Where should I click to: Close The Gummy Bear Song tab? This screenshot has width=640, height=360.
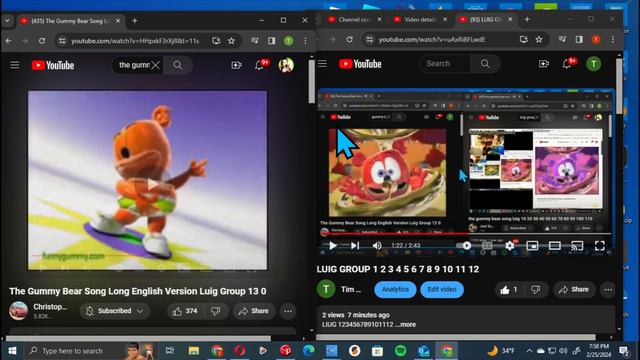[118, 21]
